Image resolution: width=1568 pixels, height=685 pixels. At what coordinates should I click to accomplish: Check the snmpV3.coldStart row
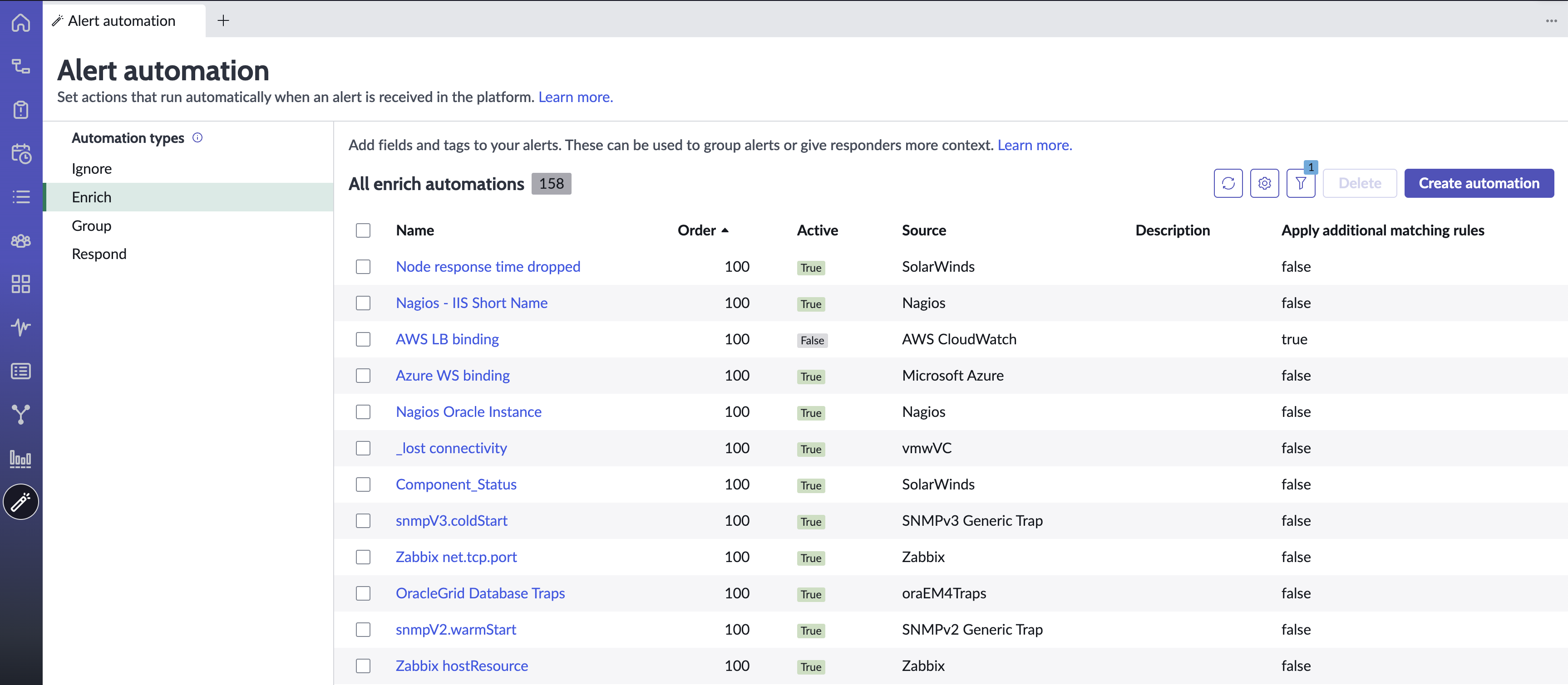pyautogui.click(x=363, y=521)
